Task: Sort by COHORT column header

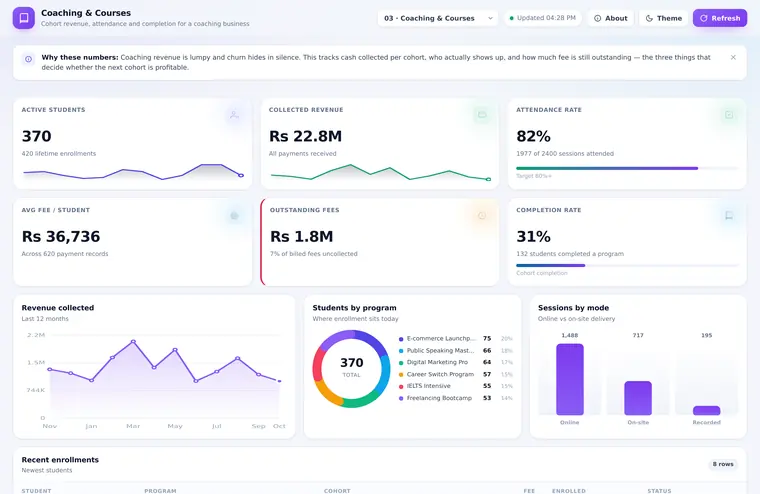Action: [337, 491]
